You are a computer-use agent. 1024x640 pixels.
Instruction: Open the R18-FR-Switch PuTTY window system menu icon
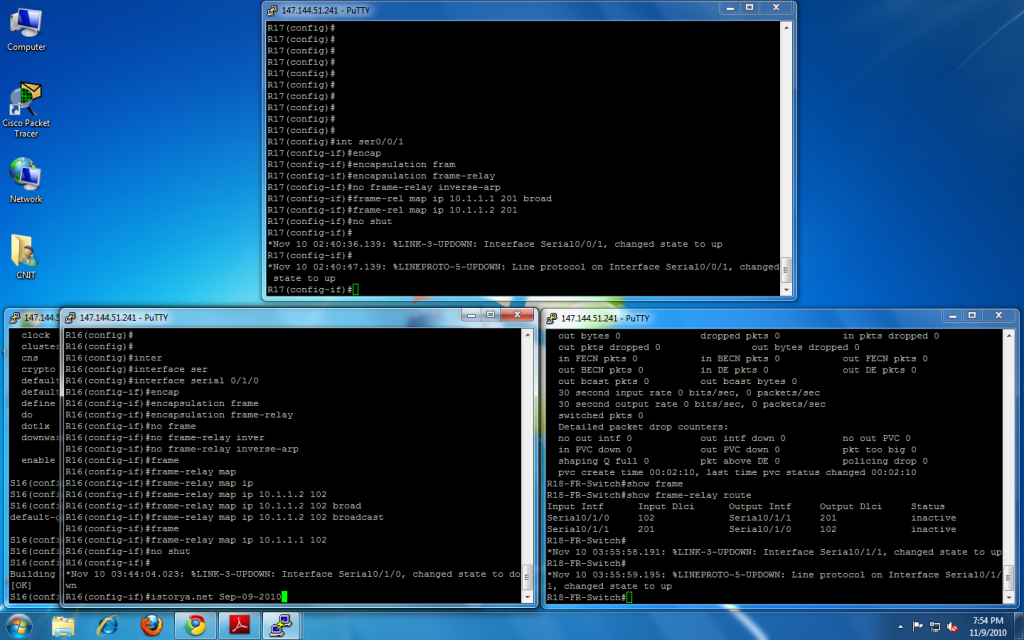(x=551, y=318)
